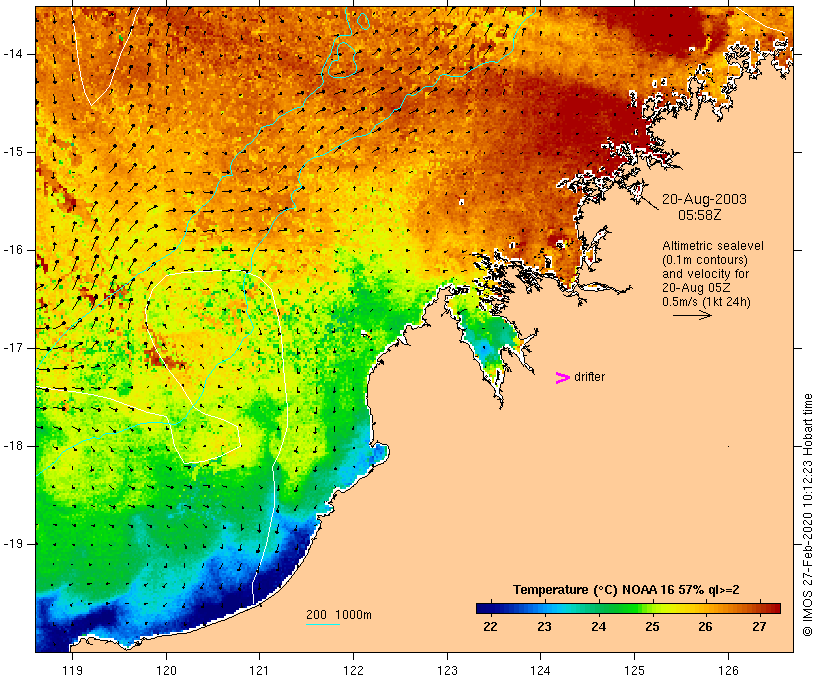The height and width of the screenshot is (680, 820).
Task: Click the colorbar label '26'
Action: click(705, 626)
